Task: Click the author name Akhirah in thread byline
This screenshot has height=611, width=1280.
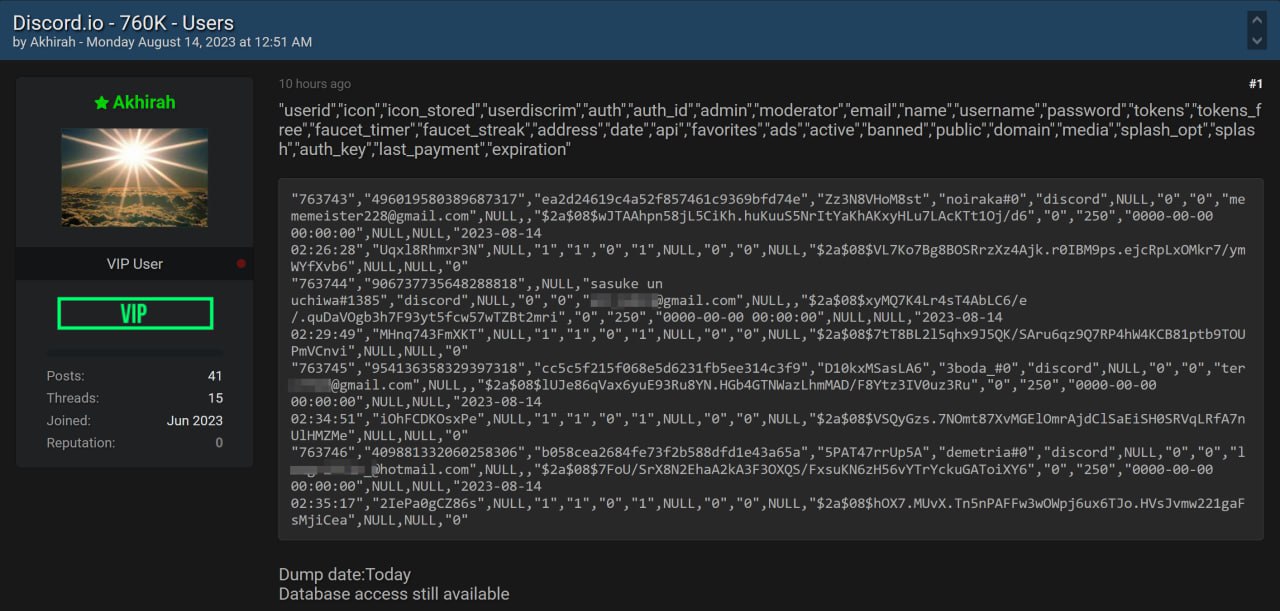Action: click(54, 42)
